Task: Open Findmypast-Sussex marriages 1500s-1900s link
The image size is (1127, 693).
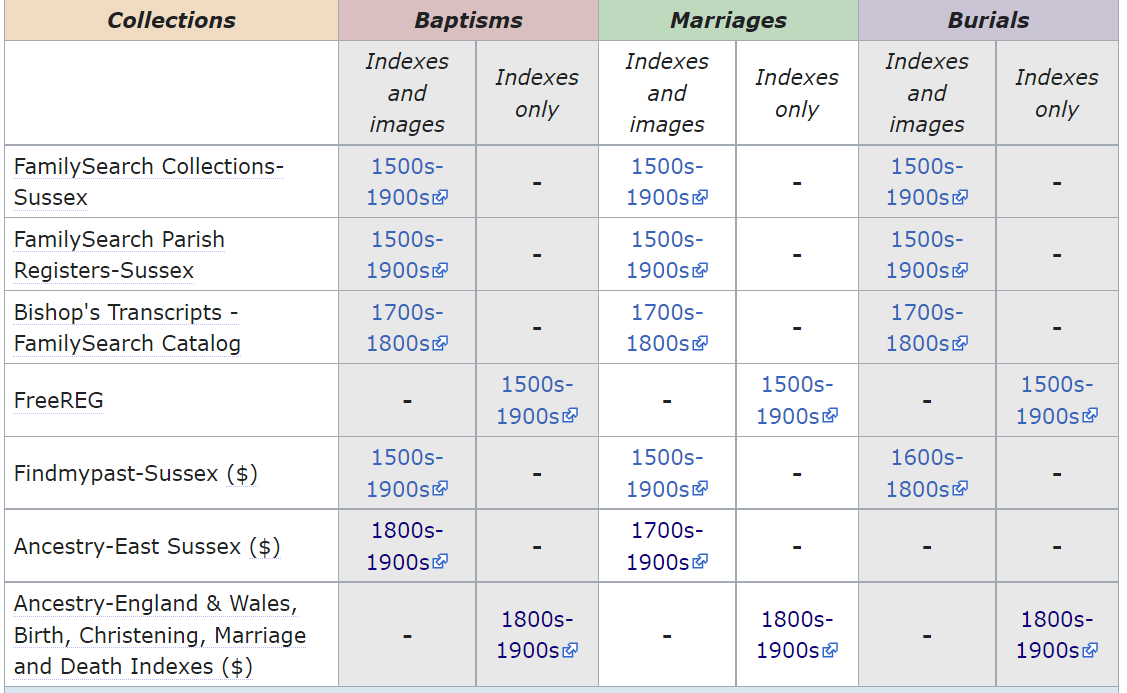Action: coord(667,473)
